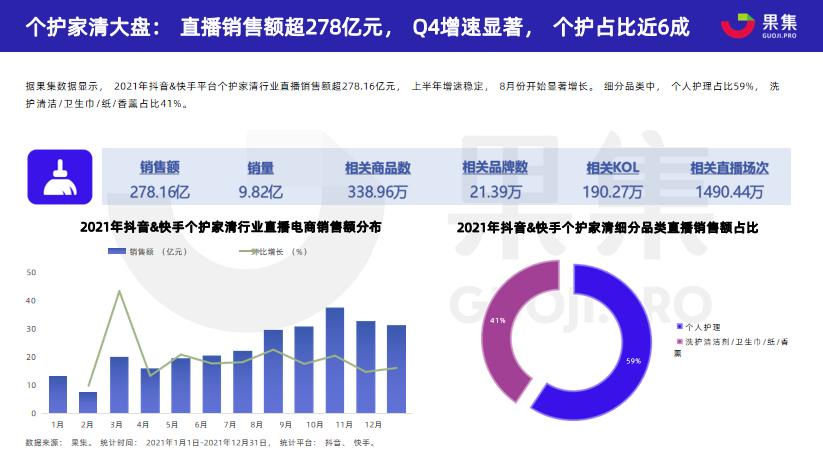Screen dimensions: 823x463
Task: Select the 相关直播场次 1490.44万 metric
Action: coord(729,180)
